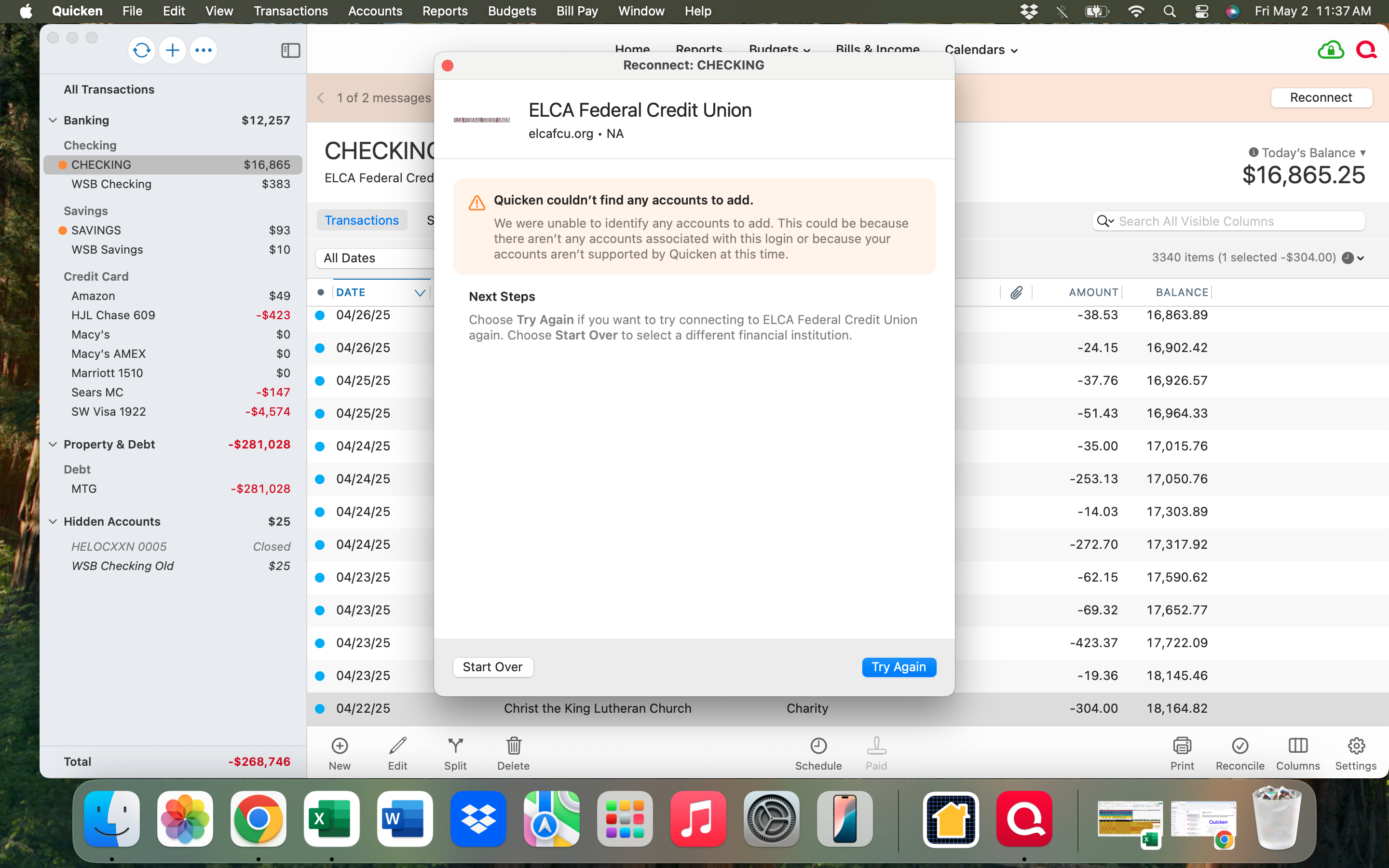The height and width of the screenshot is (868, 1389).
Task: Click the attachment paperclip column icon
Action: (x=1017, y=293)
